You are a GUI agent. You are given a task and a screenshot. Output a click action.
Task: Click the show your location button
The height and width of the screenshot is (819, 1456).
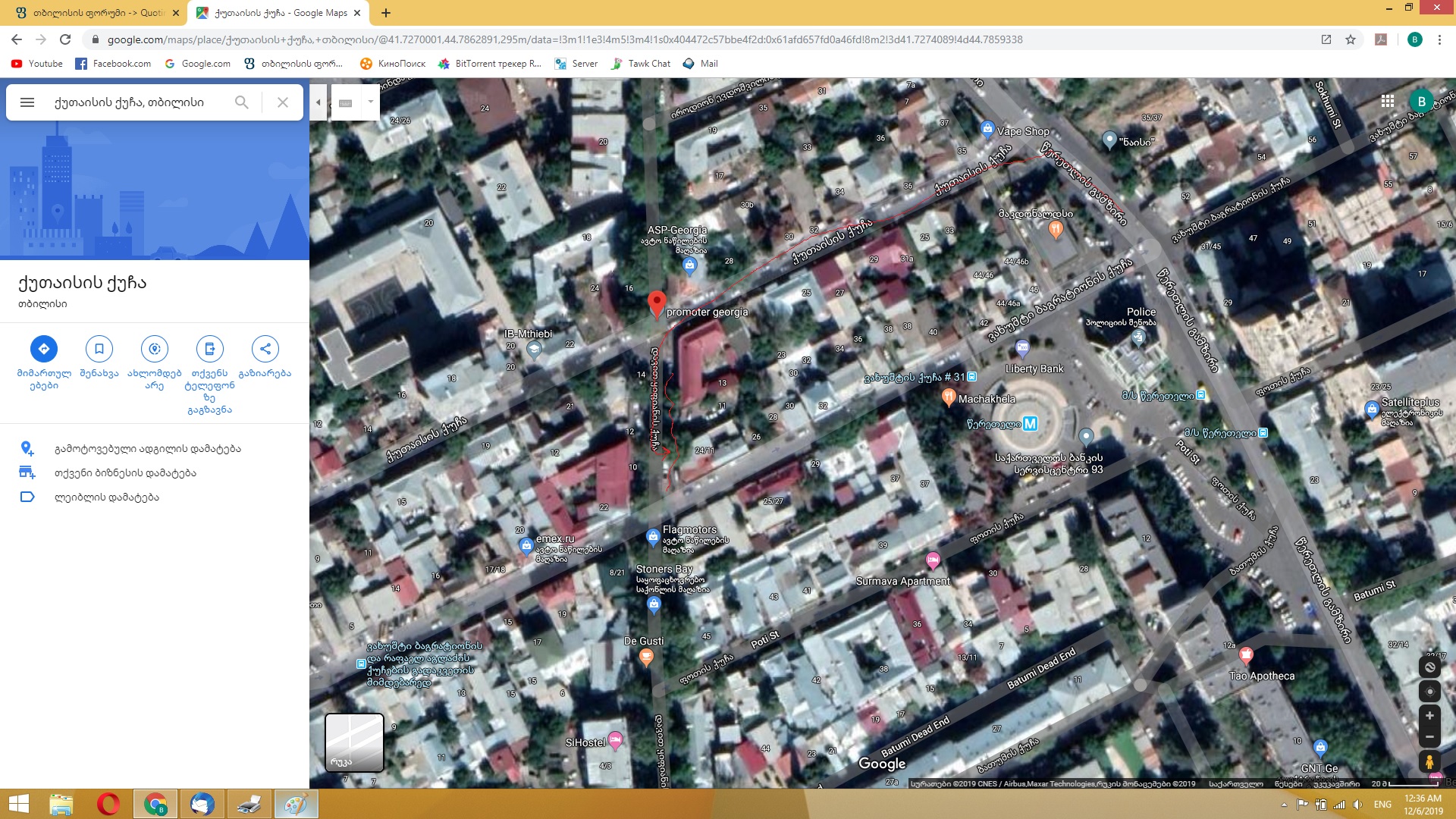coord(1429,692)
